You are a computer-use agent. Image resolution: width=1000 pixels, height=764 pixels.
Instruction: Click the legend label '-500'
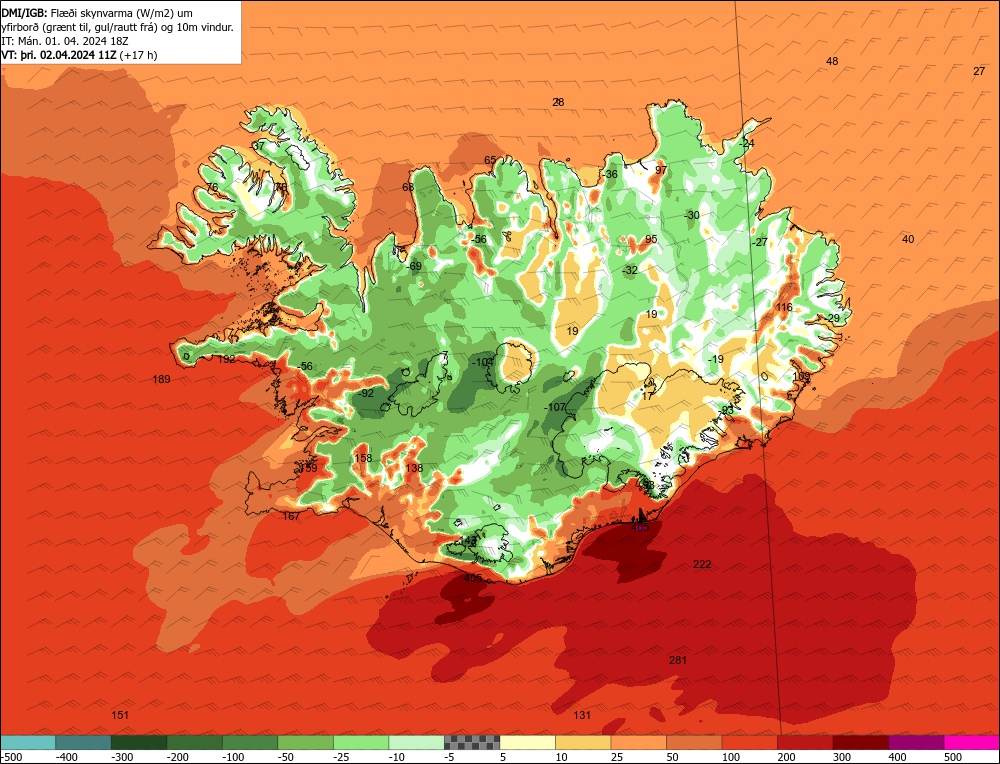[x=10, y=757]
